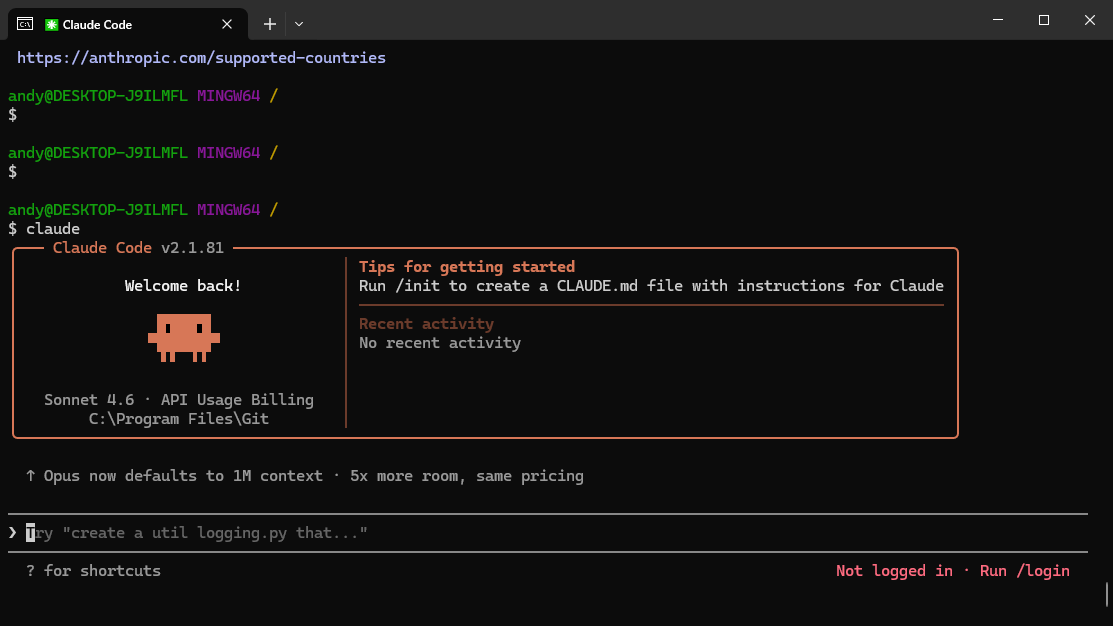Click the "Recent activity" heading
This screenshot has height=626, width=1113.
[x=426, y=324]
